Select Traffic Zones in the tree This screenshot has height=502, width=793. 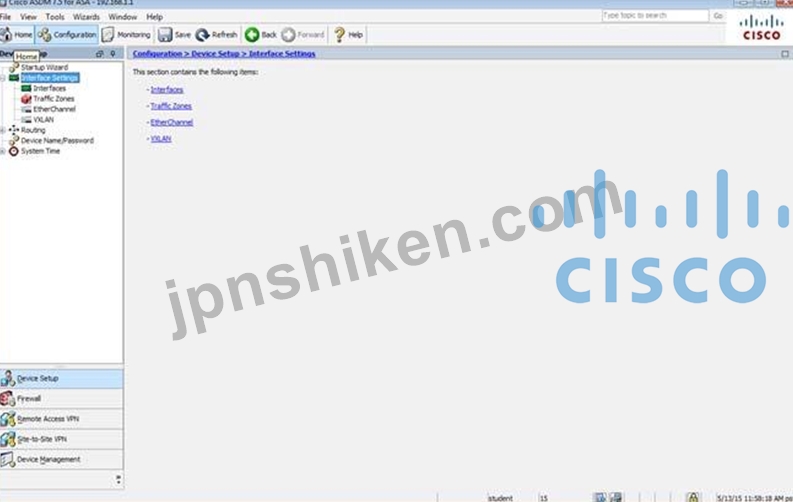(54, 99)
